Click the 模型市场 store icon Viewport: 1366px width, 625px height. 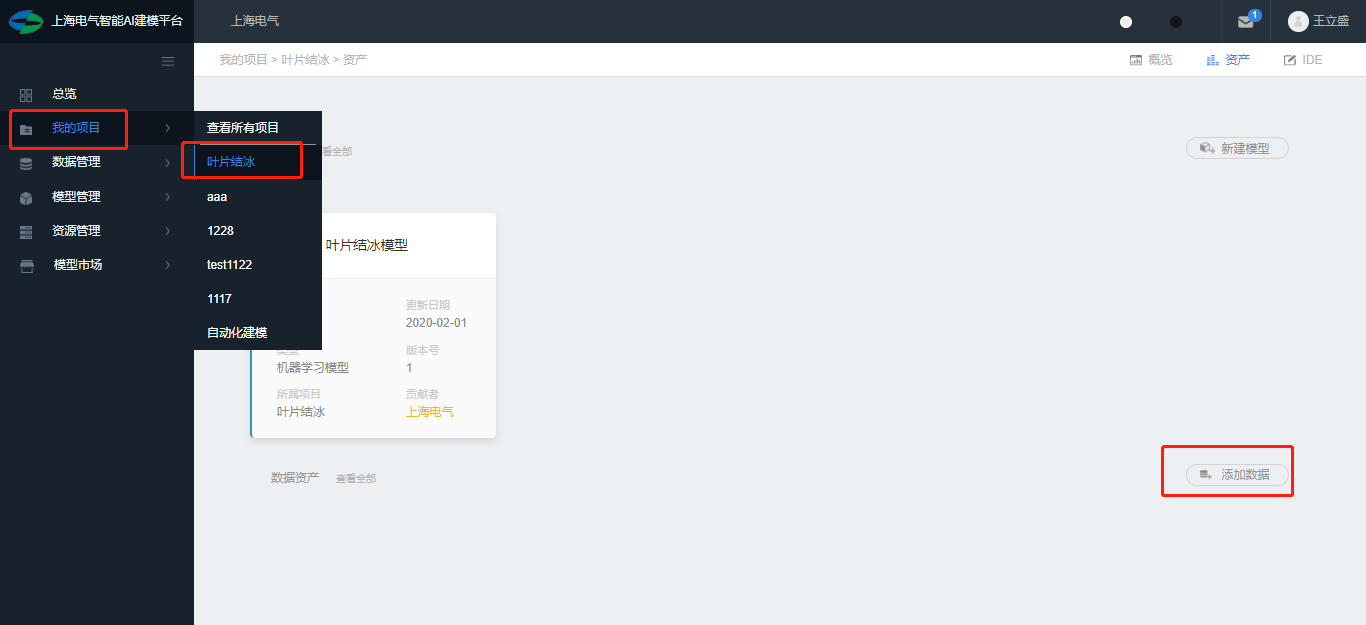coord(26,266)
